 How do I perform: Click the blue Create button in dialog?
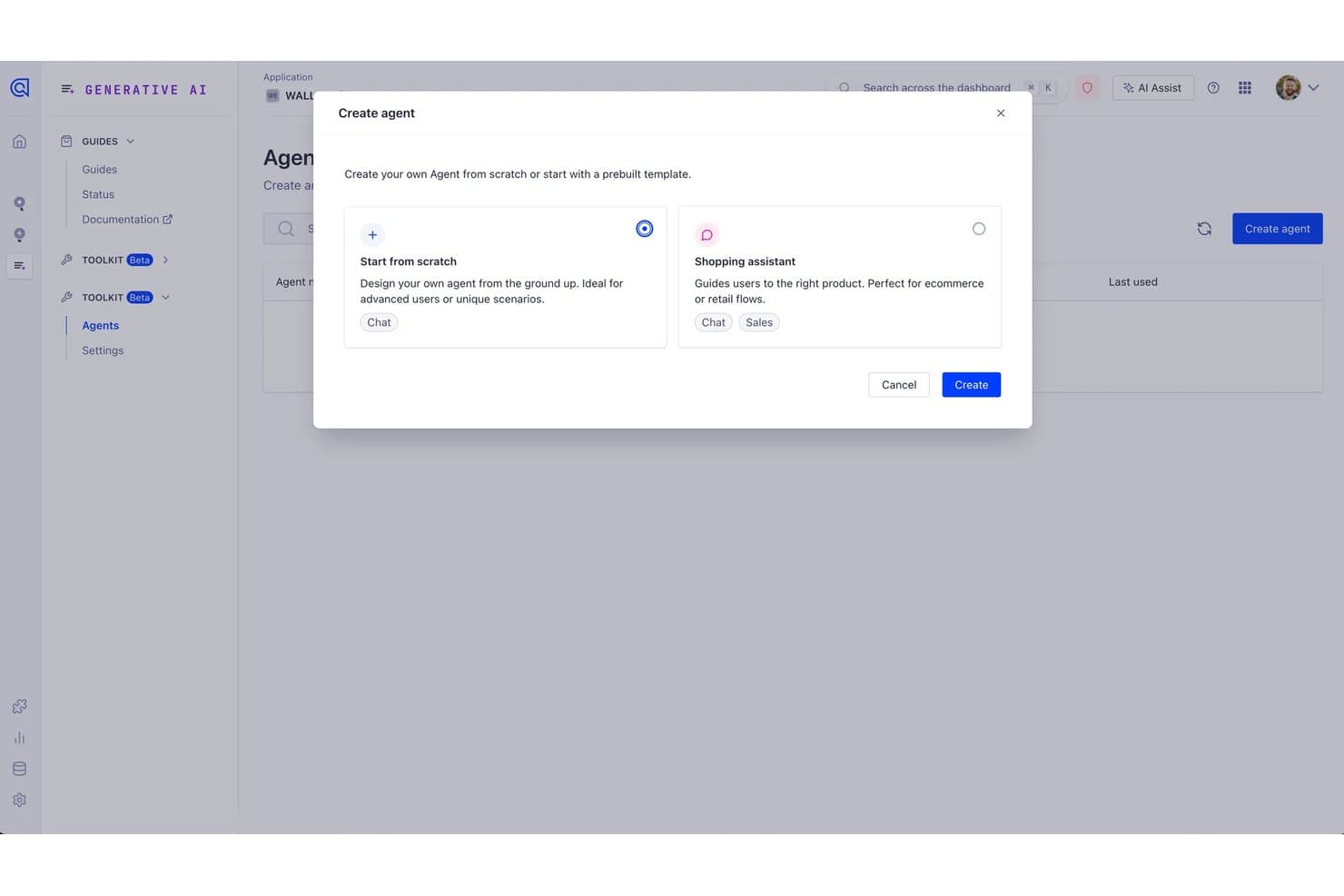(x=971, y=385)
